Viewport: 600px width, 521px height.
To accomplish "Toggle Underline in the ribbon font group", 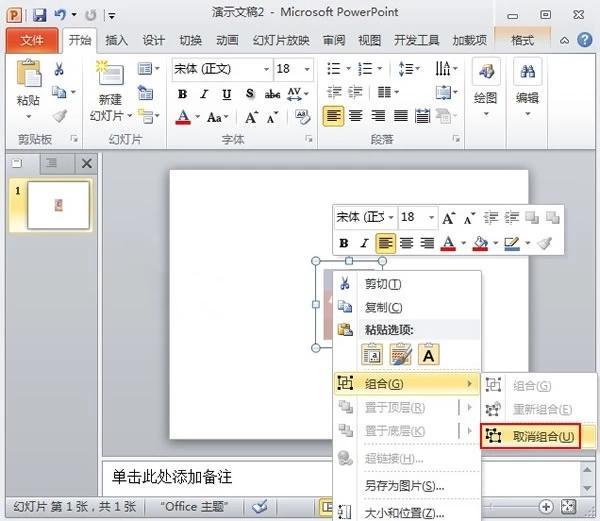I will point(227,94).
